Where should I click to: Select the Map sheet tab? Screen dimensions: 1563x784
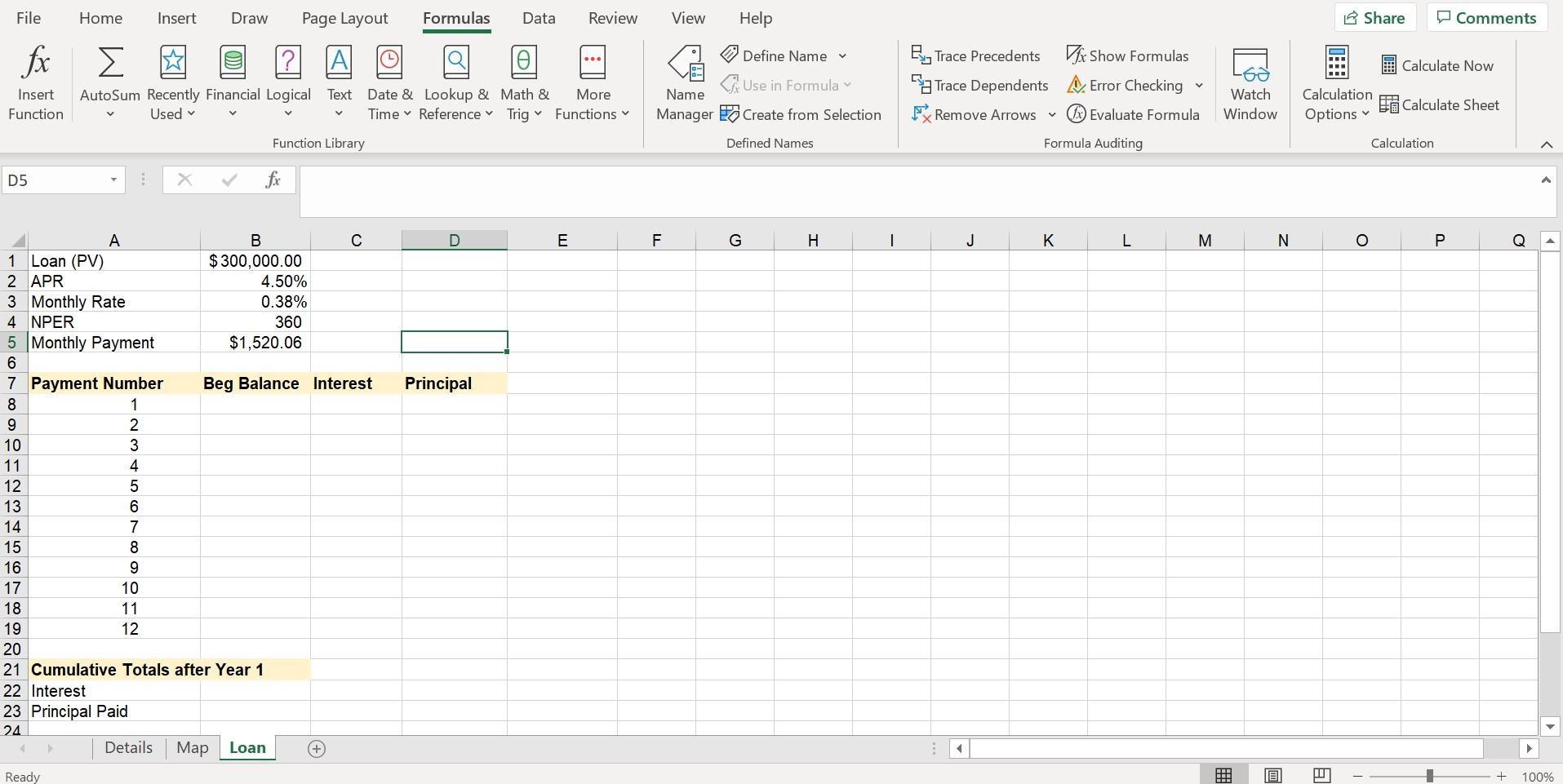[x=193, y=748]
